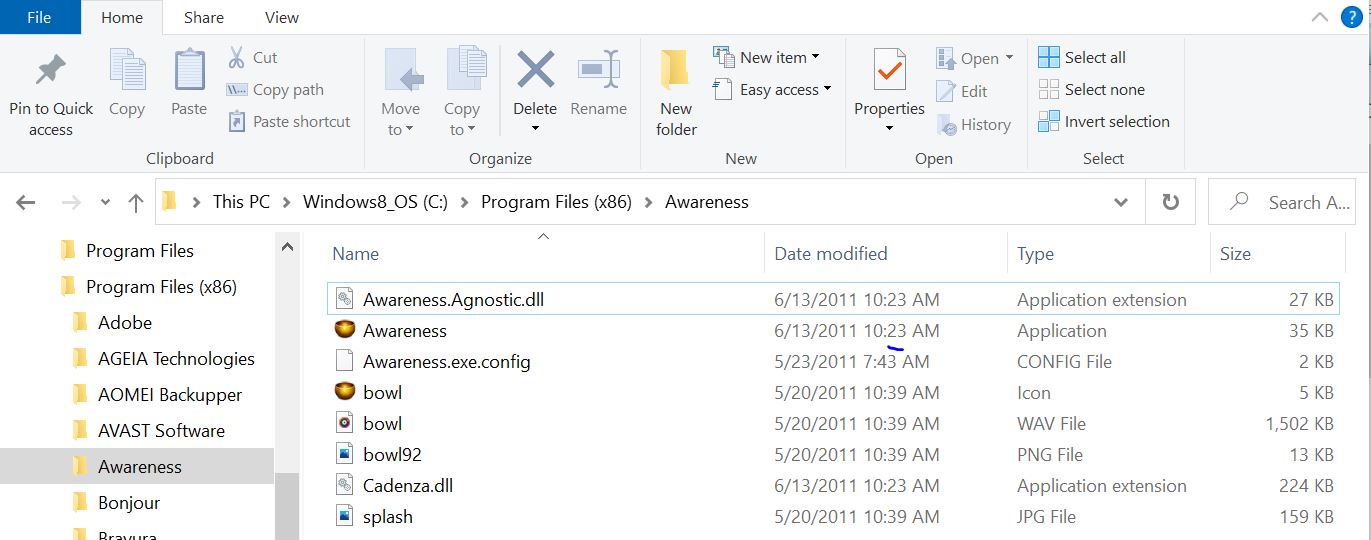Click Windows8_OS (C:) breadcrumb
1371x540 pixels.
click(x=375, y=202)
